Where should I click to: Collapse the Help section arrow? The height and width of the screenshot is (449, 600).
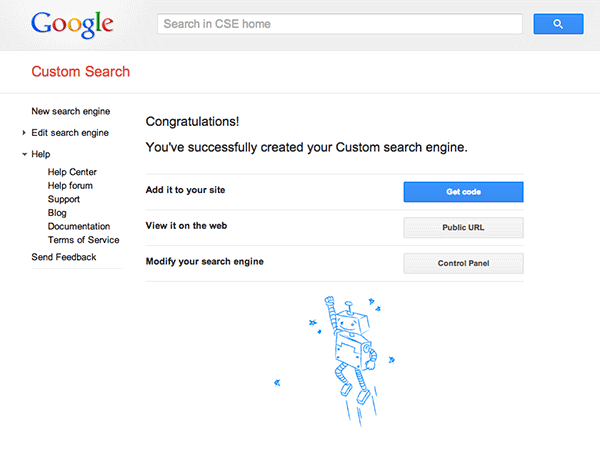pyautogui.click(x=24, y=154)
